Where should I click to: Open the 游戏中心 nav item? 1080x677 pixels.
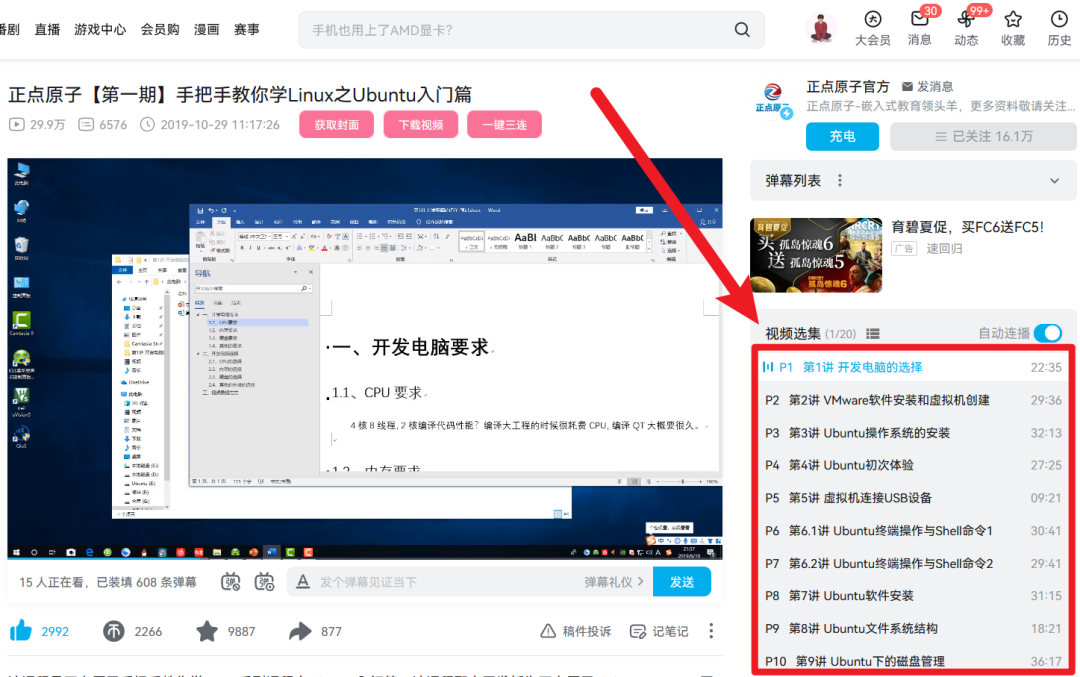point(101,30)
